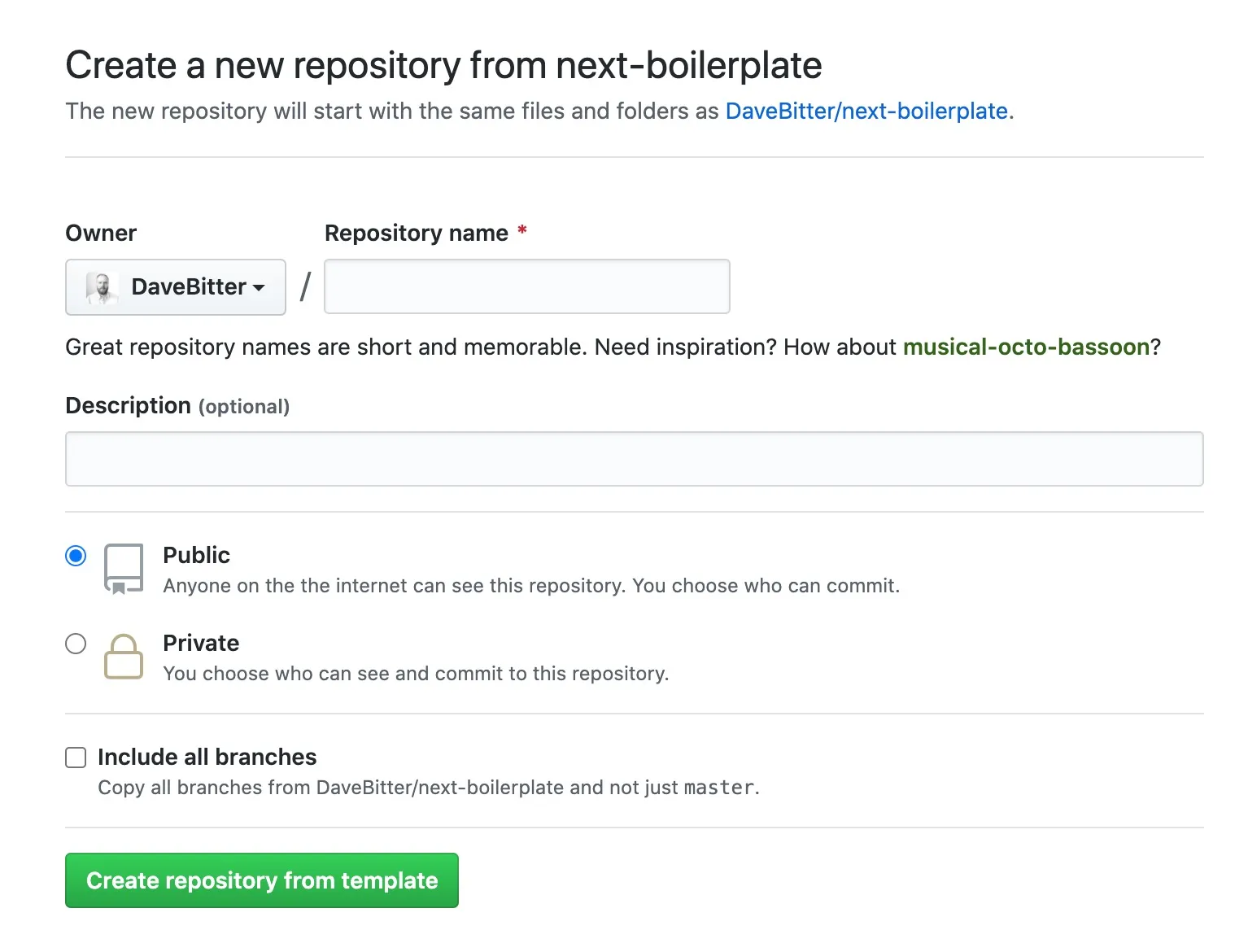Select the Public visibility radio button

click(76, 555)
